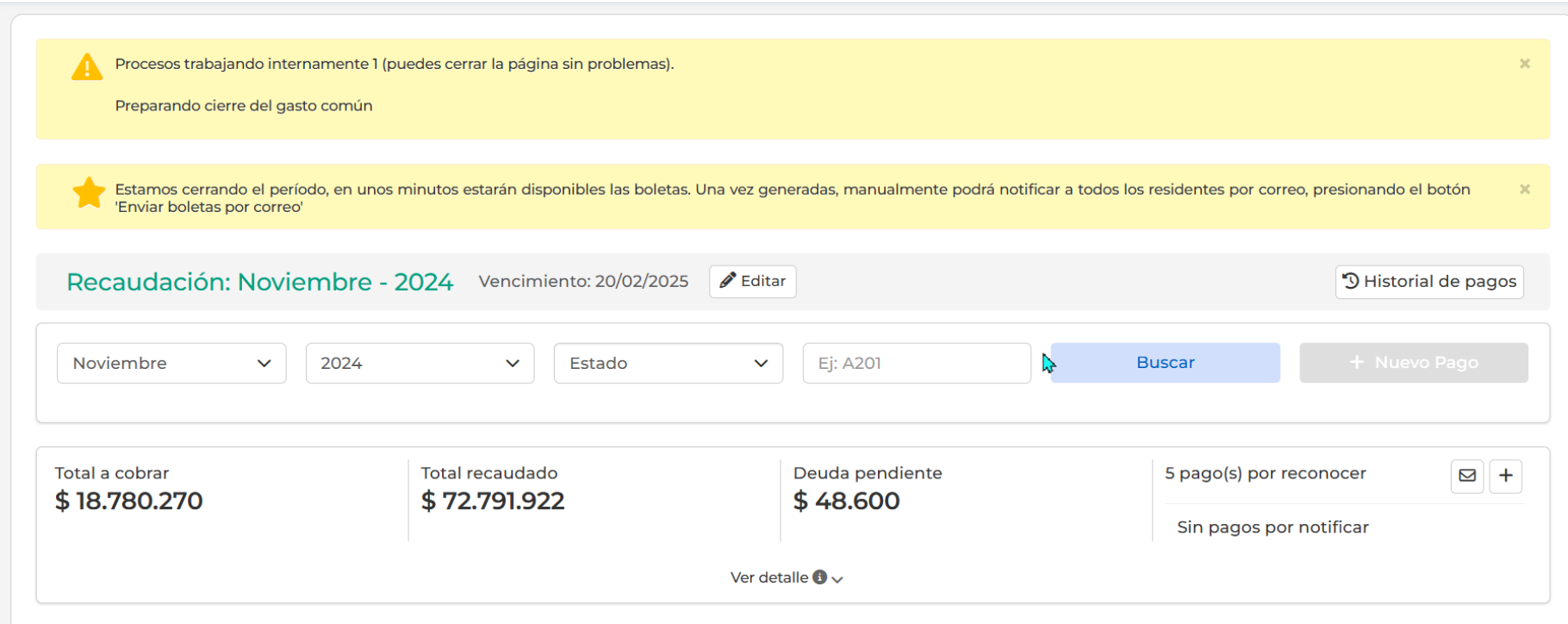This screenshot has height=624, width=1568.
Task: Click the info icon beside Ver detalle
Action: coord(819,577)
